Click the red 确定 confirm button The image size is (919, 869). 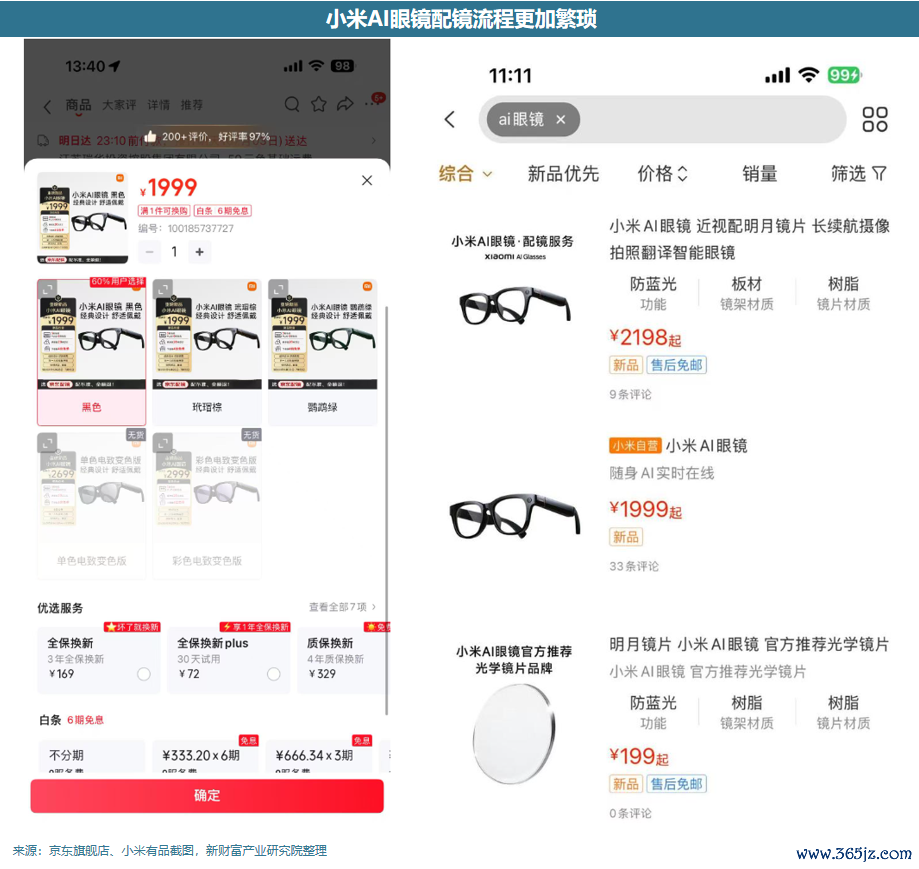pyautogui.click(x=207, y=796)
